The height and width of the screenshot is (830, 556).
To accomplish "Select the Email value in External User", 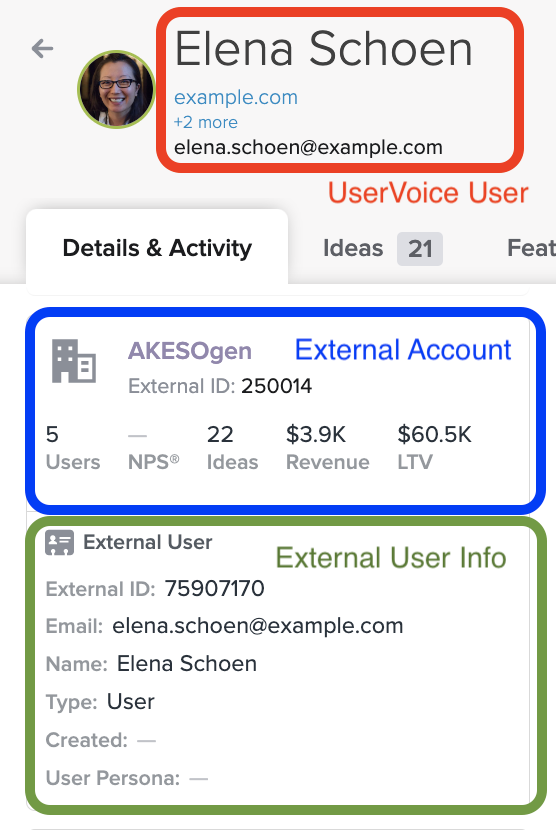I will click(x=257, y=626).
